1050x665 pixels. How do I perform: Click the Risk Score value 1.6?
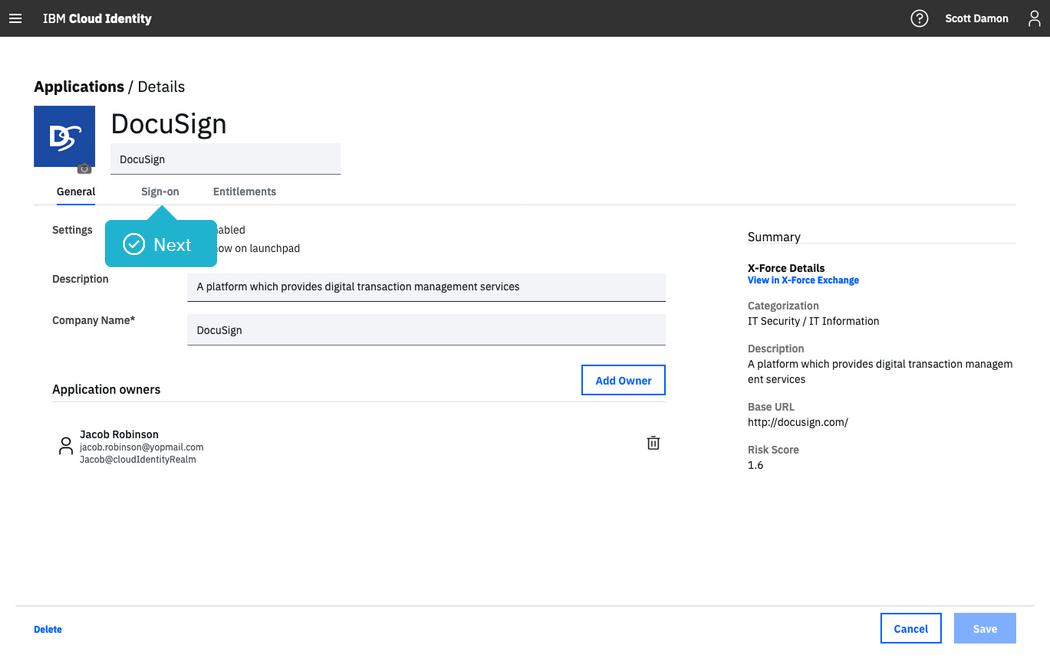point(755,465)
